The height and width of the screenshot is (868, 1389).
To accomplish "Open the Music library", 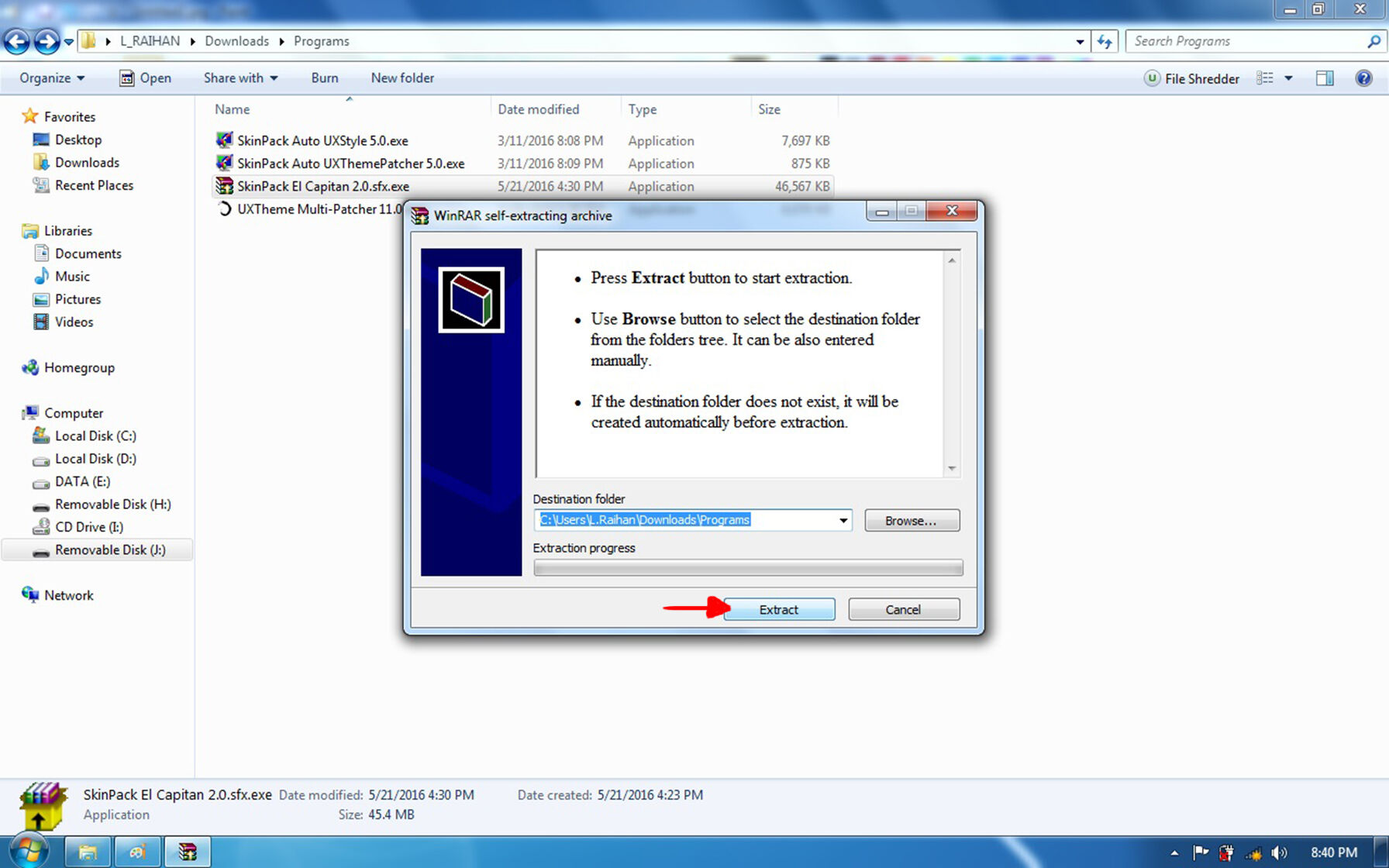I will click(x=72, y=277).
